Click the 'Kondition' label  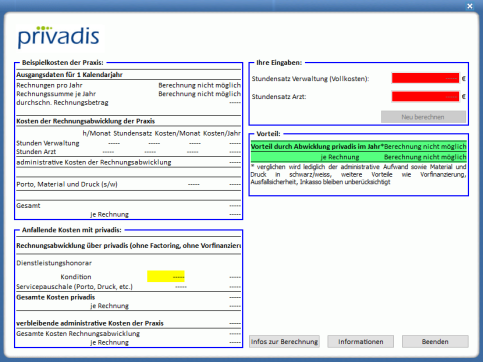click(76, 277)
